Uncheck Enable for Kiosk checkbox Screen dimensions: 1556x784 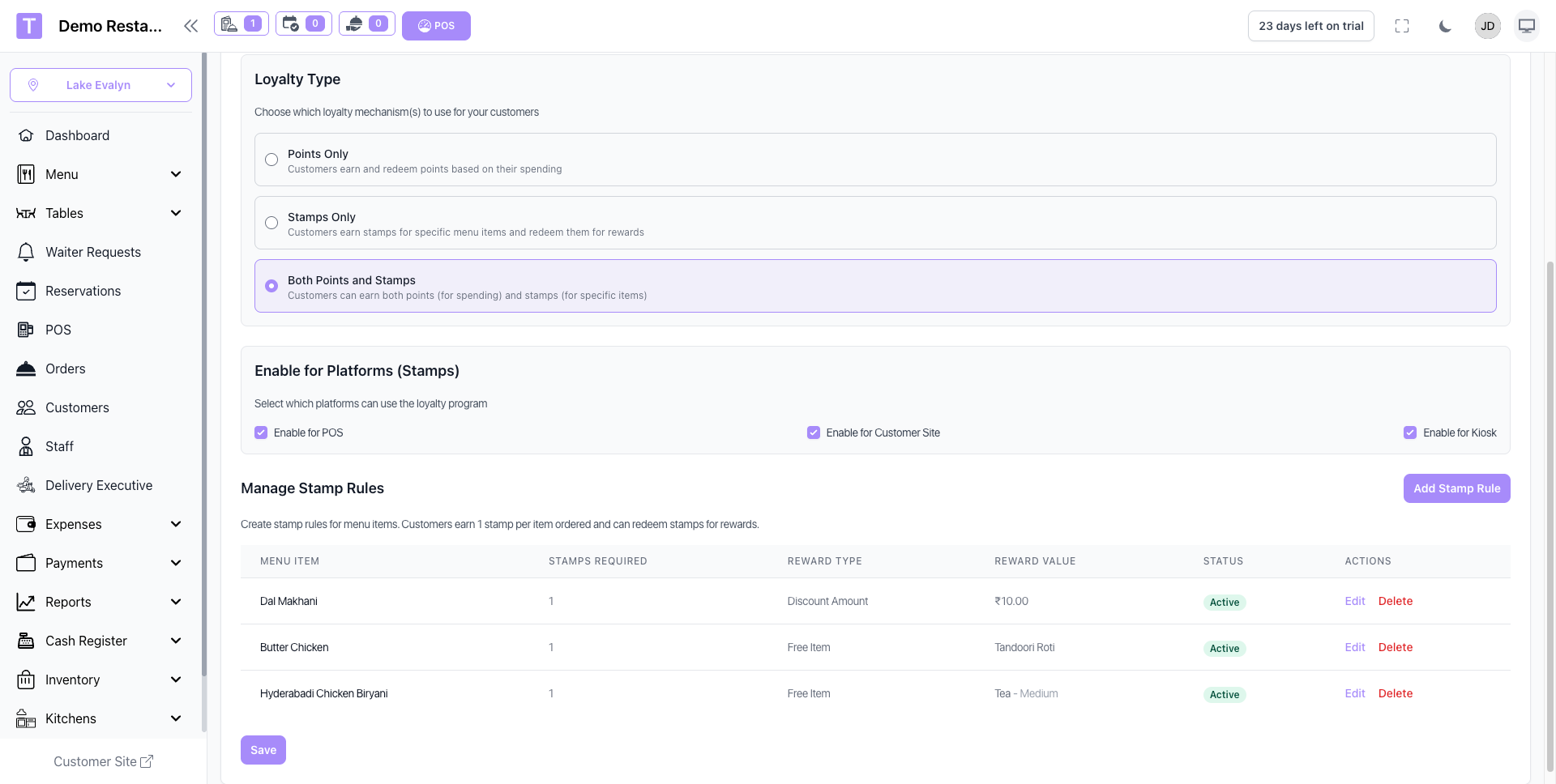pyautogui.click(x=1410, y=432)
